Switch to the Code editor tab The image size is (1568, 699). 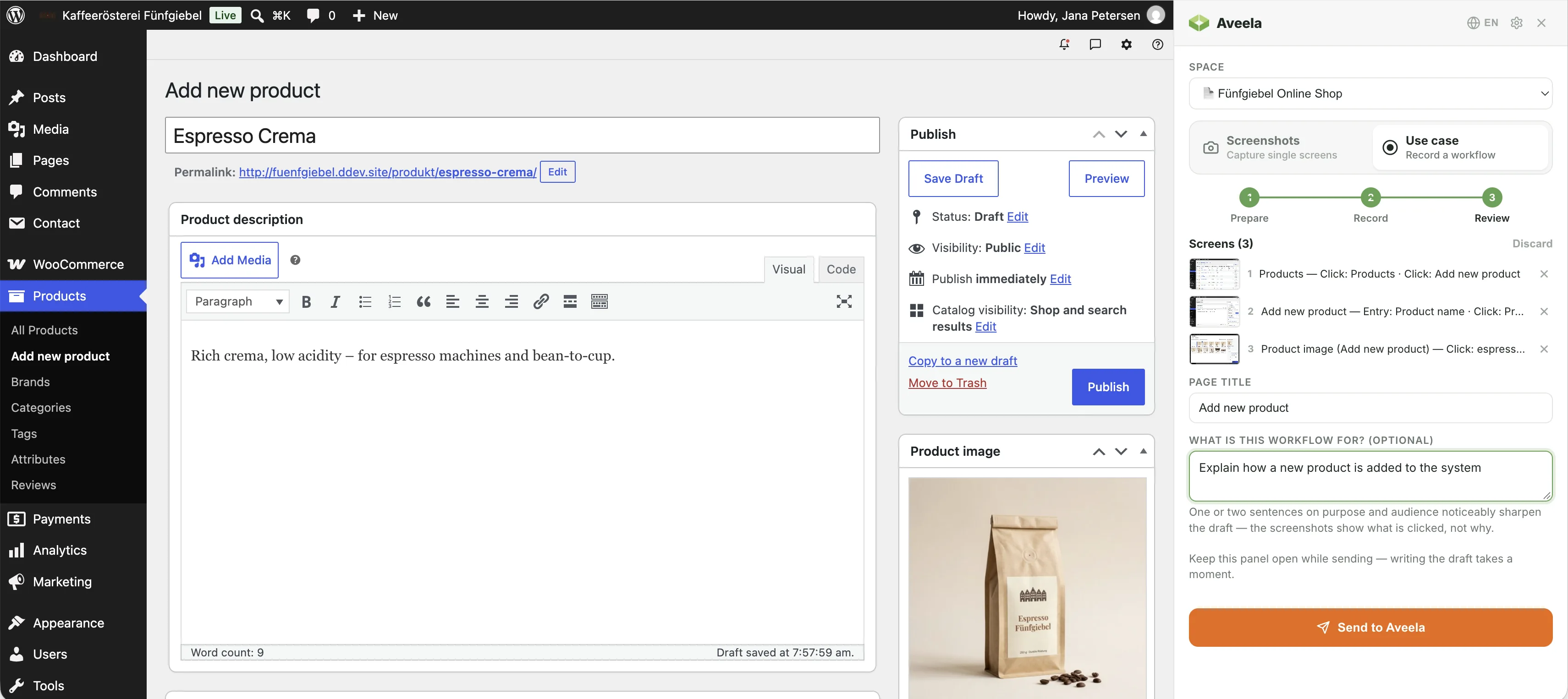click(x=841, y=269)
